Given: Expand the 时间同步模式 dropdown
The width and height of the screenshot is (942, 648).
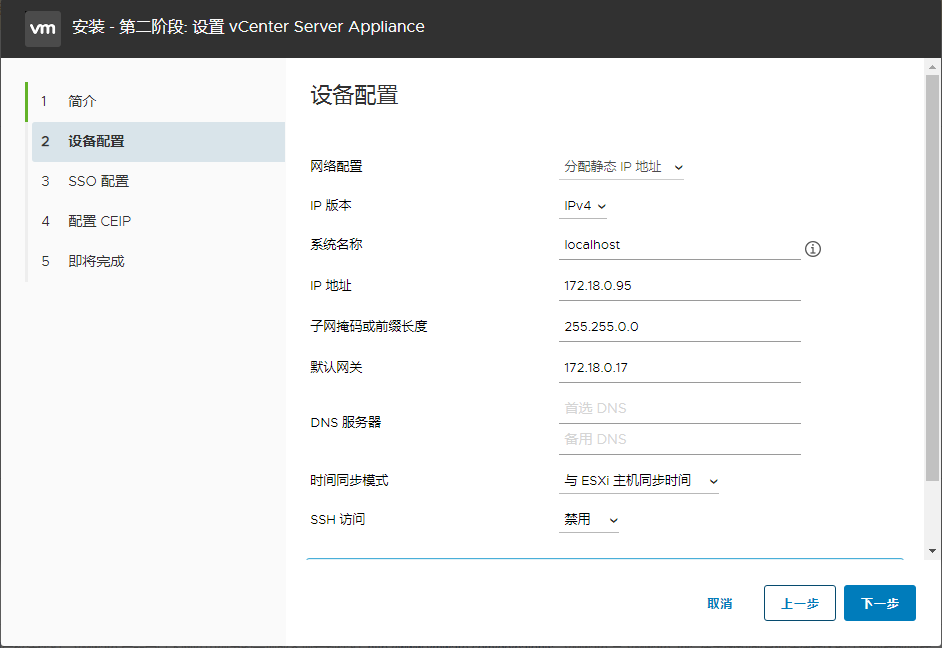Looking at the screenshot, I should (639, 481).
